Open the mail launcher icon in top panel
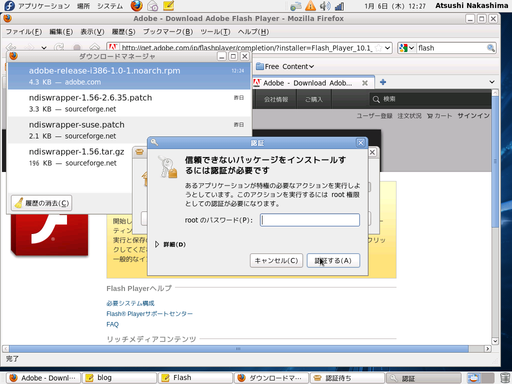This screenshot has height=384, width=512. point(153,6)
